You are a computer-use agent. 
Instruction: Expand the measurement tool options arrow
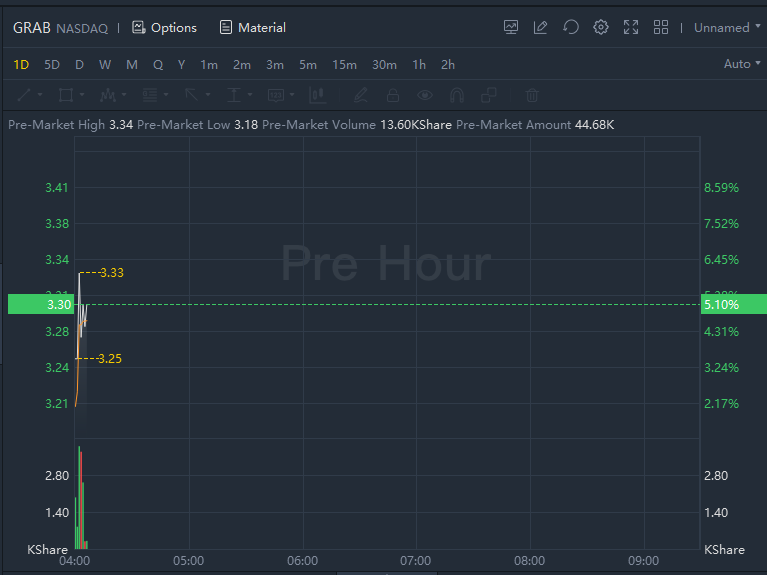(x=250, y=94)
